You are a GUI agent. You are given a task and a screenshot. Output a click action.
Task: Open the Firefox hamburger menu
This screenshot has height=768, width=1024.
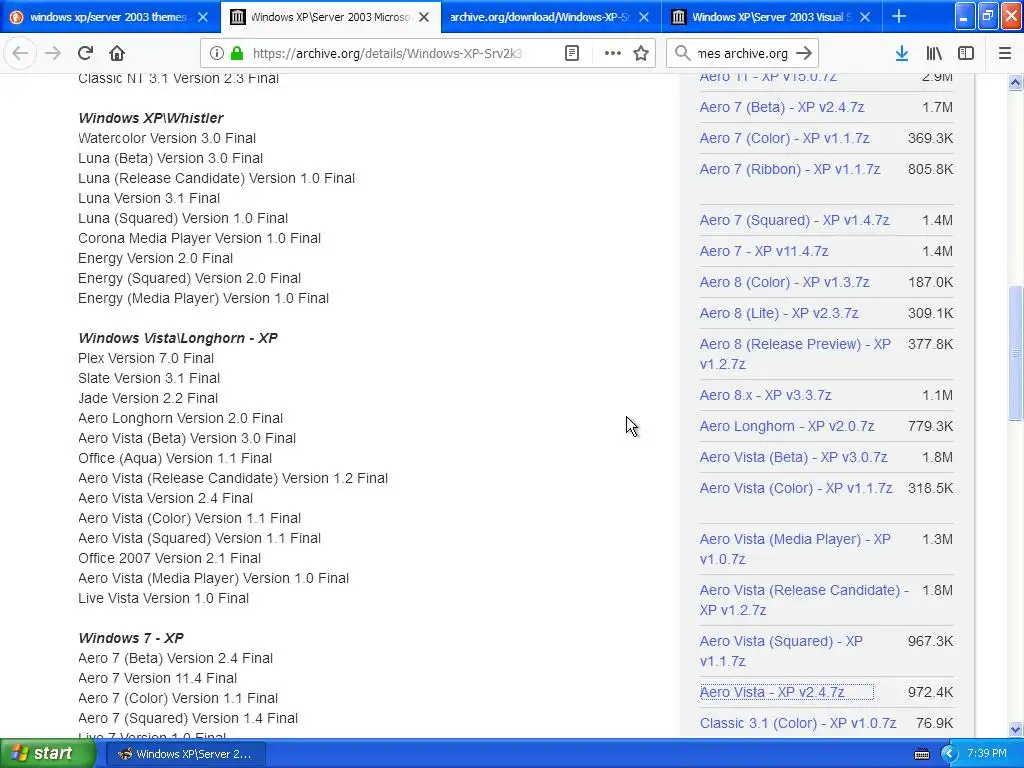coord(1005,53)
